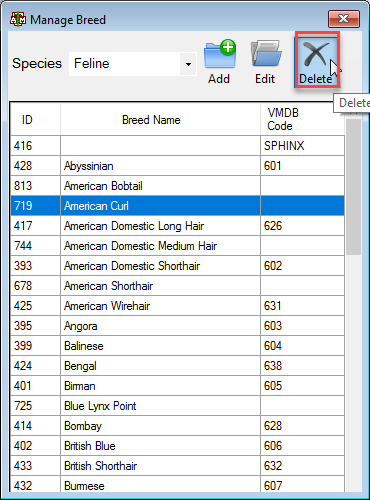Click ID cell 719
370x500 pixels.
35,206
